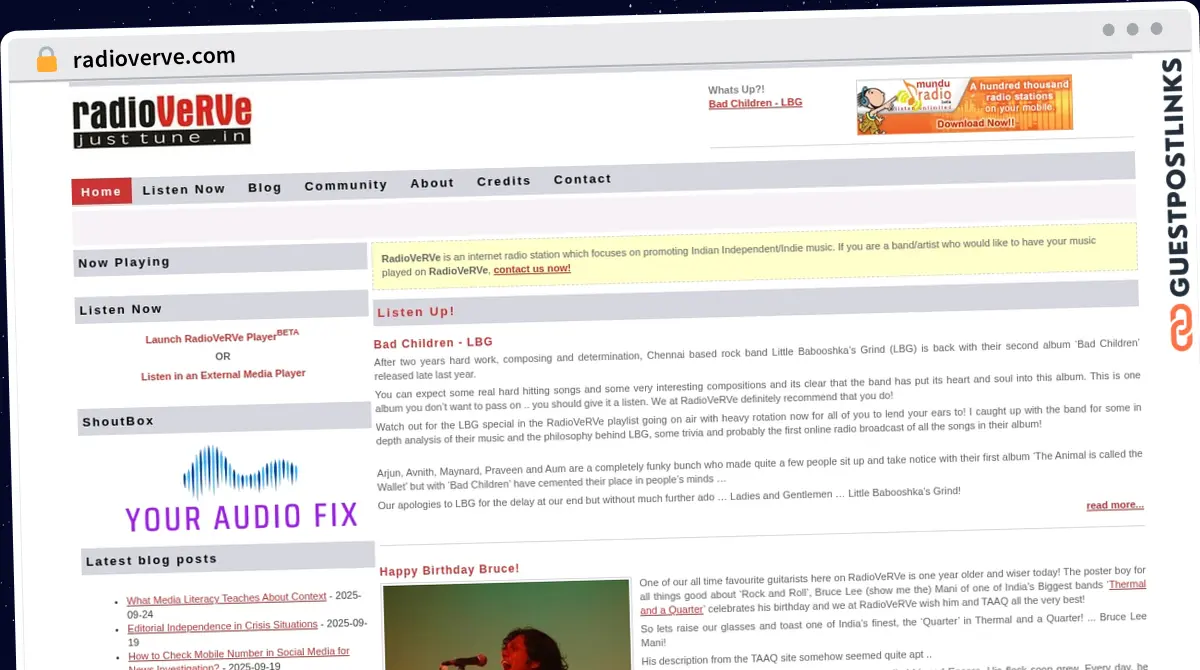
Task: Follow the 'Bad Children - LBG' Whats Up link
Action: 755,103
